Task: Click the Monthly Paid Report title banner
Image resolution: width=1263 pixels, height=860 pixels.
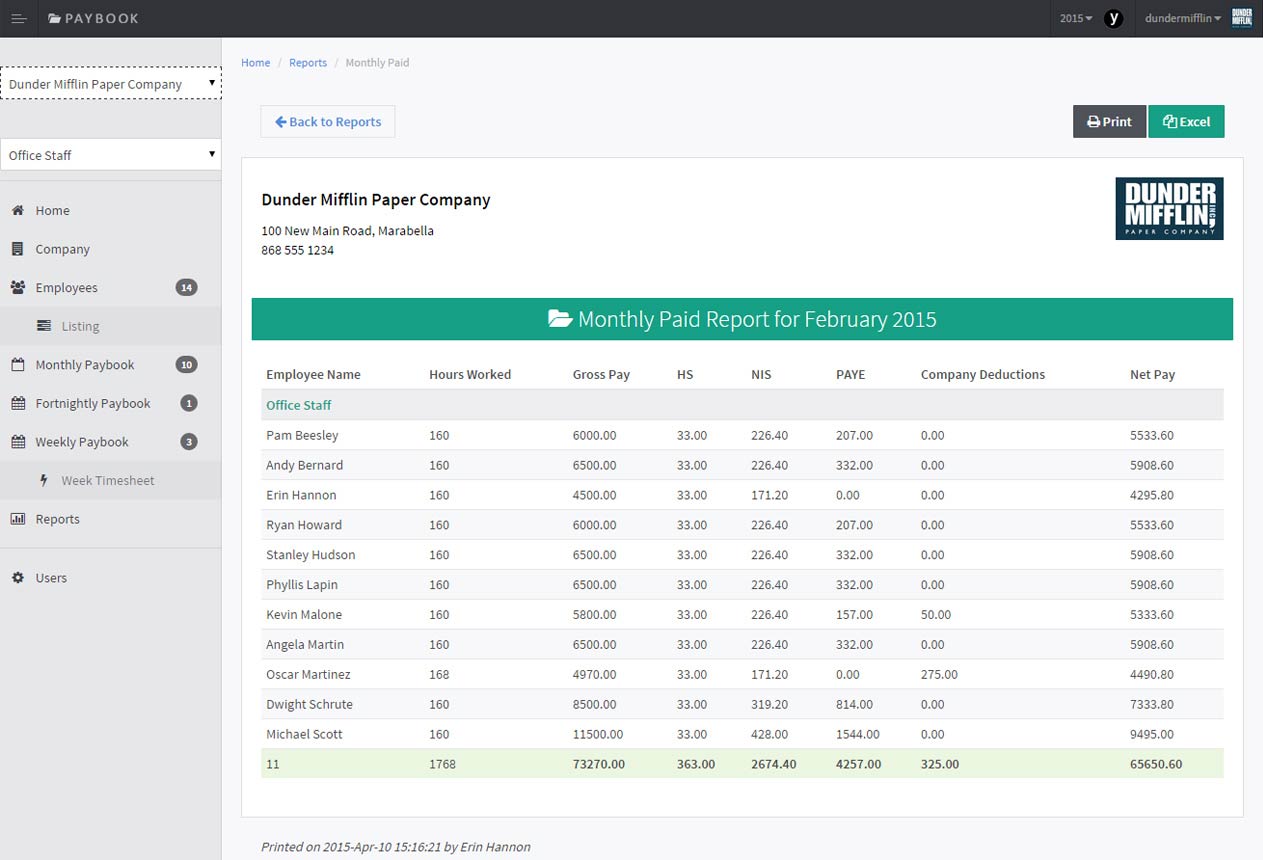Action: tap(742, 319)
